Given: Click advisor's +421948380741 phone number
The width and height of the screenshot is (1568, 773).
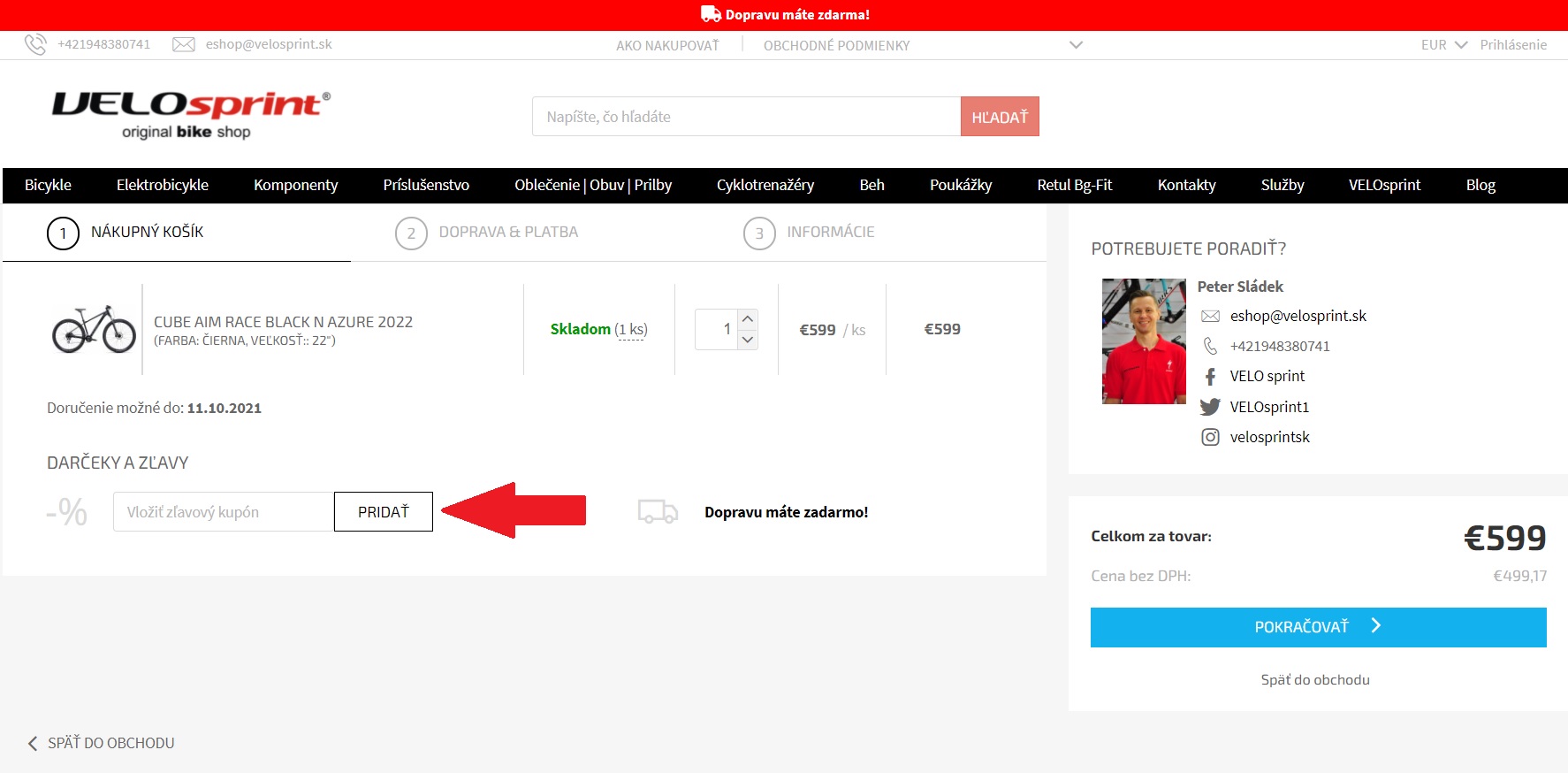Looking at the screenshot, I should 1280,346.
